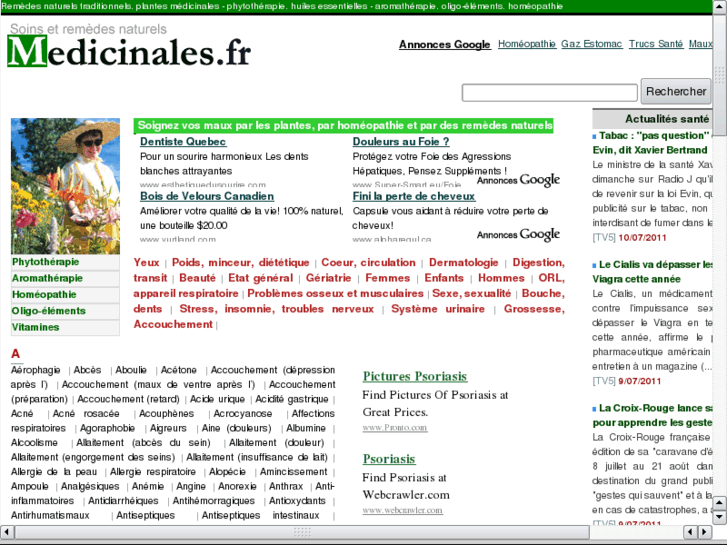Screen dimensions: 727x545
Task: Read the Cialis va dépasser Viagra headline
Action: [652, 272]
